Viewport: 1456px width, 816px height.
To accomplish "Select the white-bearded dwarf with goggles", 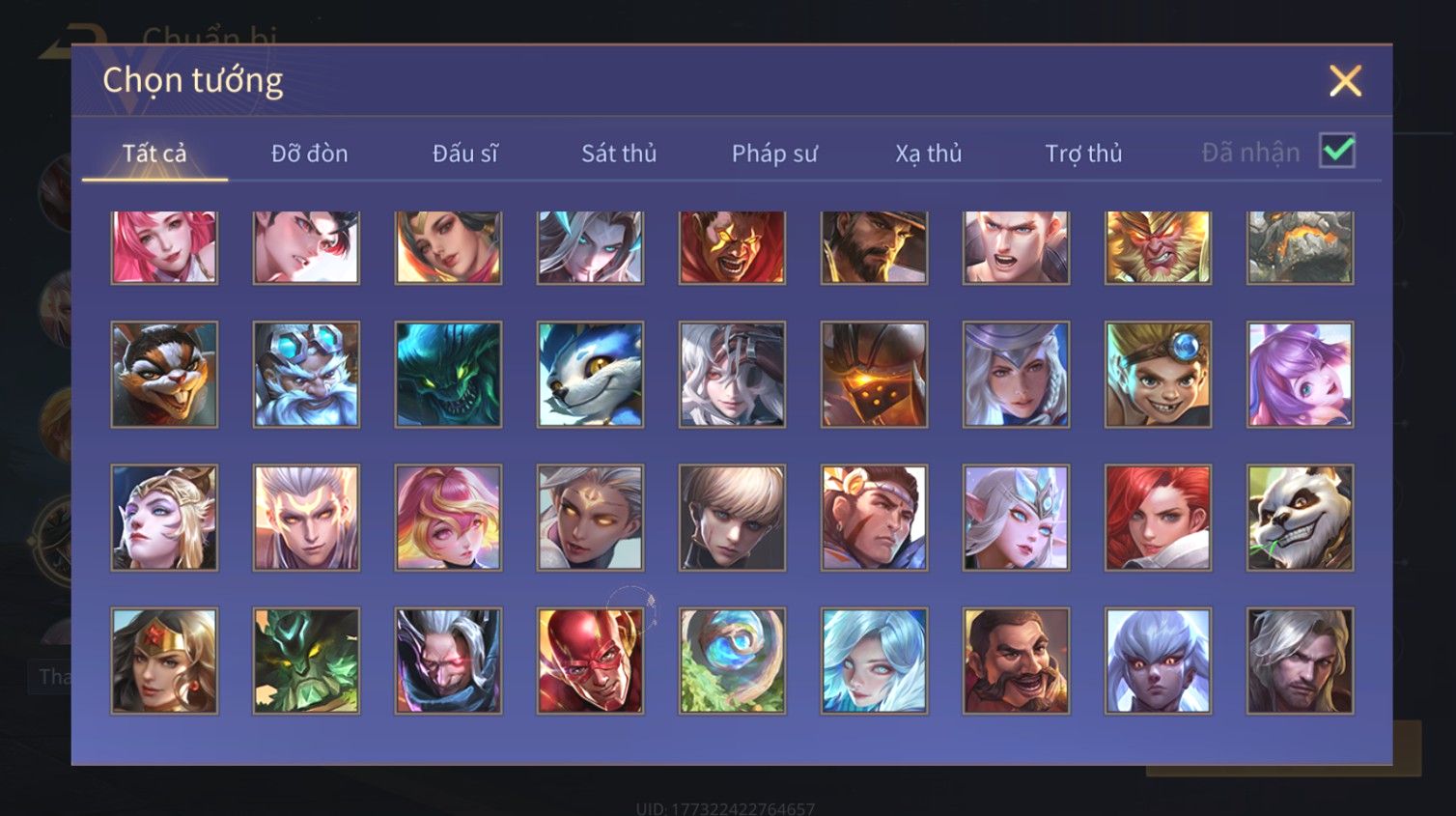I will tap(306, 375).
